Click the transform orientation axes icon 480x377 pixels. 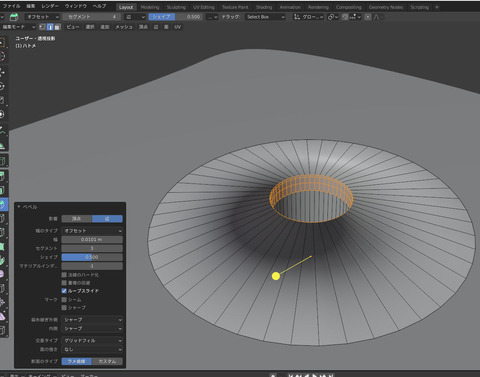(x=297, y=17)
